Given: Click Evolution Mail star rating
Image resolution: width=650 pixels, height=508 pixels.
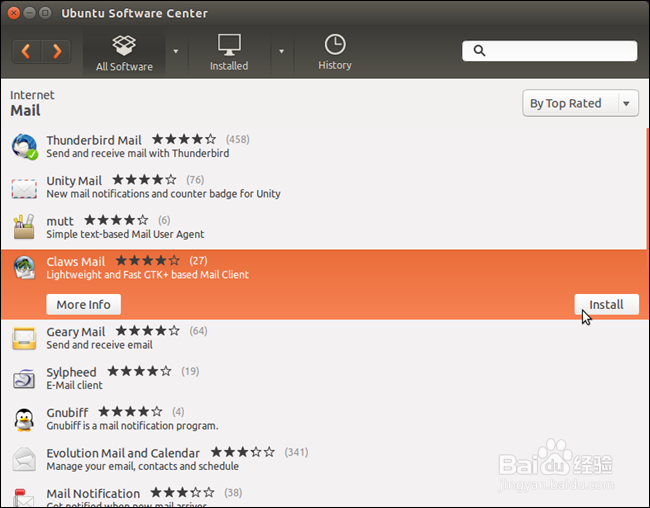Looking at the screenshot, I should tap(243, 452).
